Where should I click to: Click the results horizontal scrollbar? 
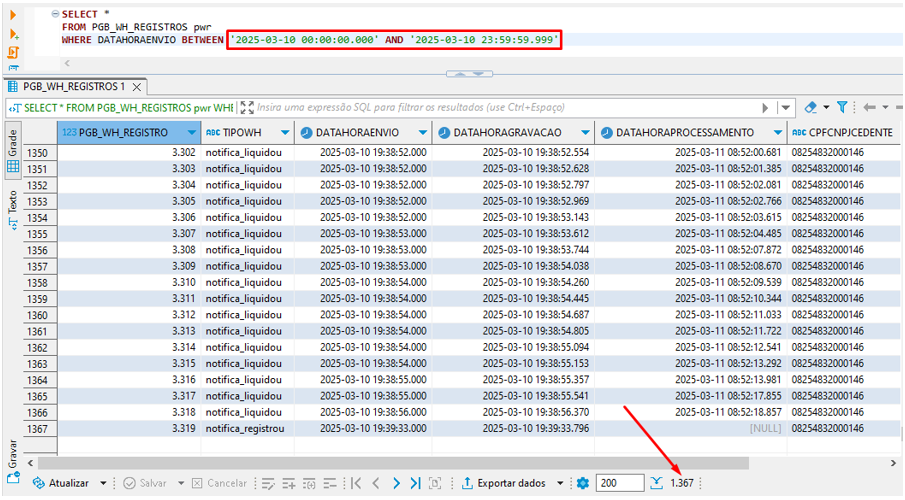[x=393, y=463]
